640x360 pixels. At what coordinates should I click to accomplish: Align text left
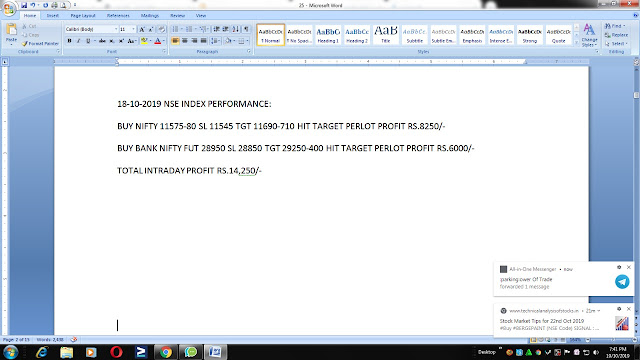[176, 41]
